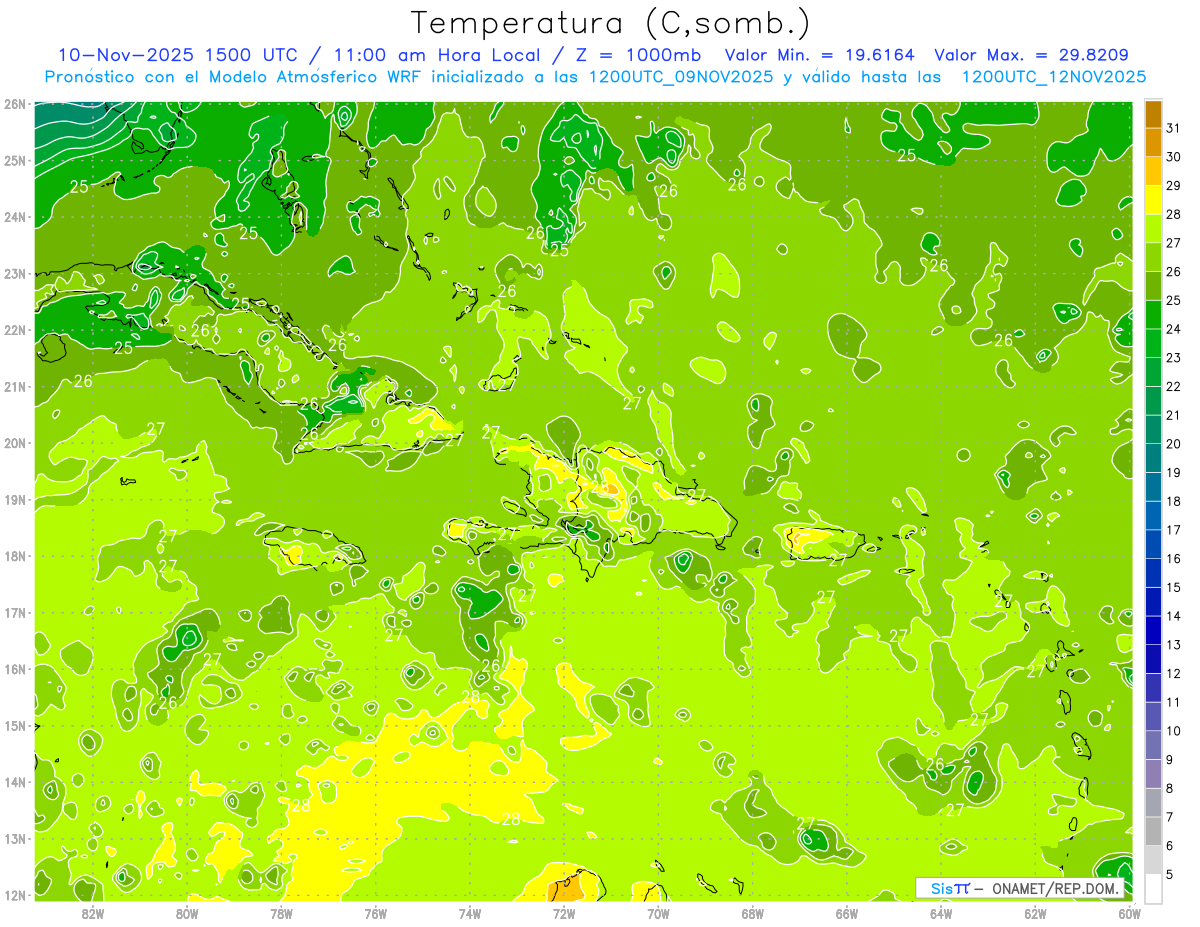Click the 25N latitude axis label
The width and height of the screenshot is (1200, 927).
coord(14,161)
